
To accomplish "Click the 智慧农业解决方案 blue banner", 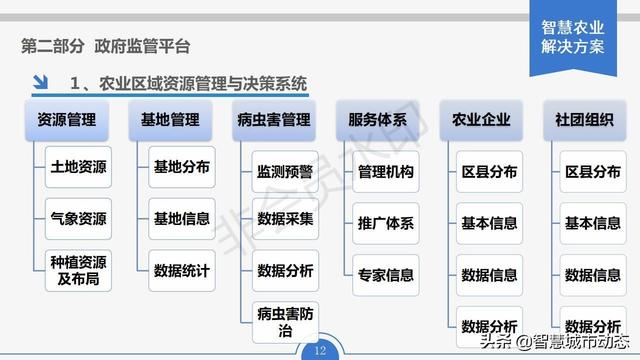I will [573, 38].
